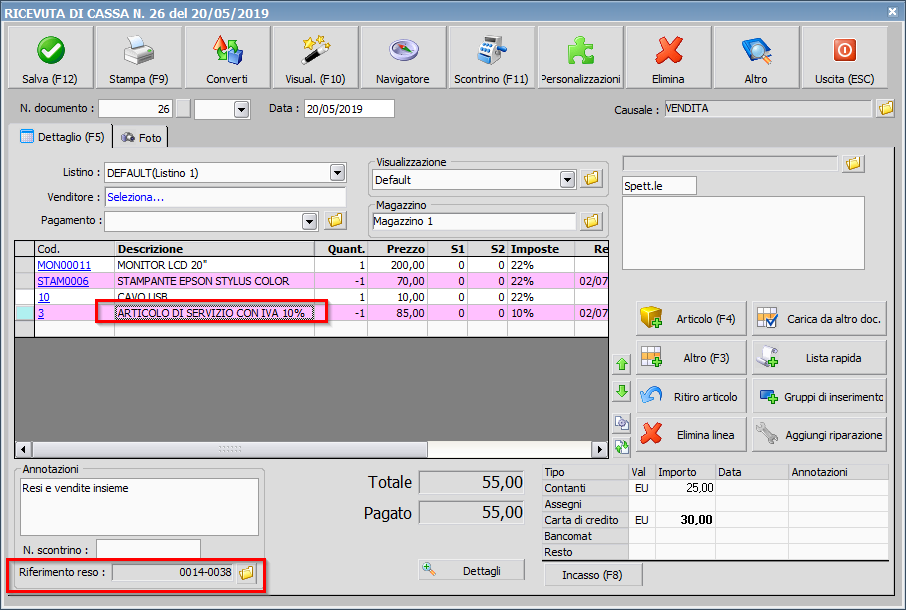Click the N. documento field
Image resolution: width=906 pixels, height=610 pixels.
135,109
